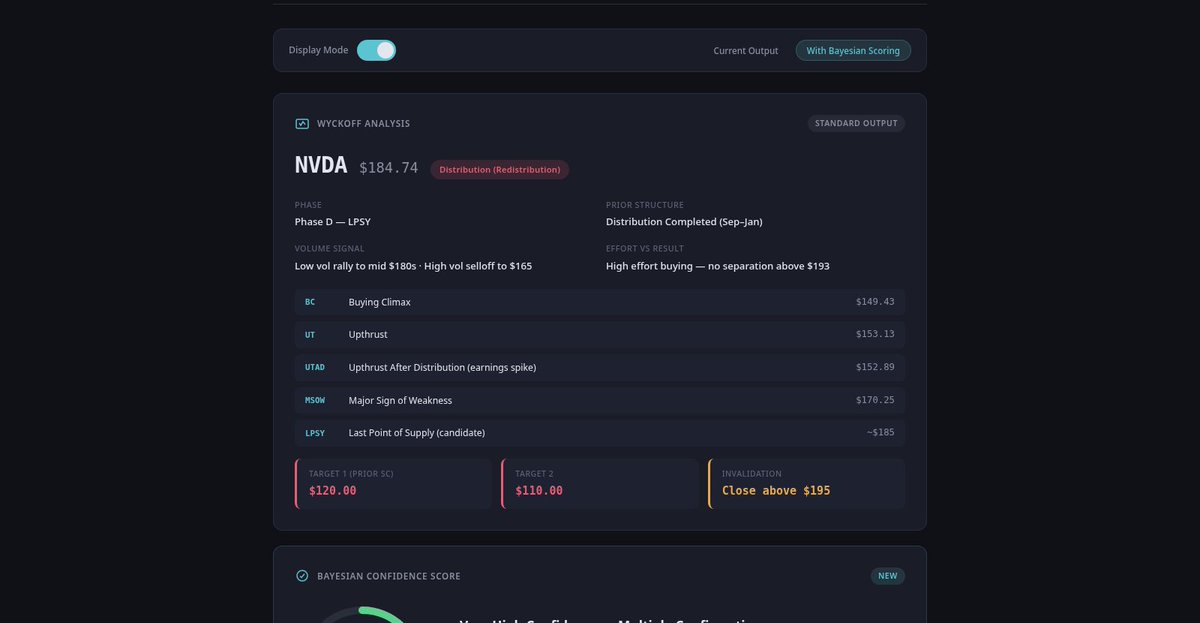Click the NEW badge
The width and height of the screenshot is (1200, 623).
(x=888, y=576)
